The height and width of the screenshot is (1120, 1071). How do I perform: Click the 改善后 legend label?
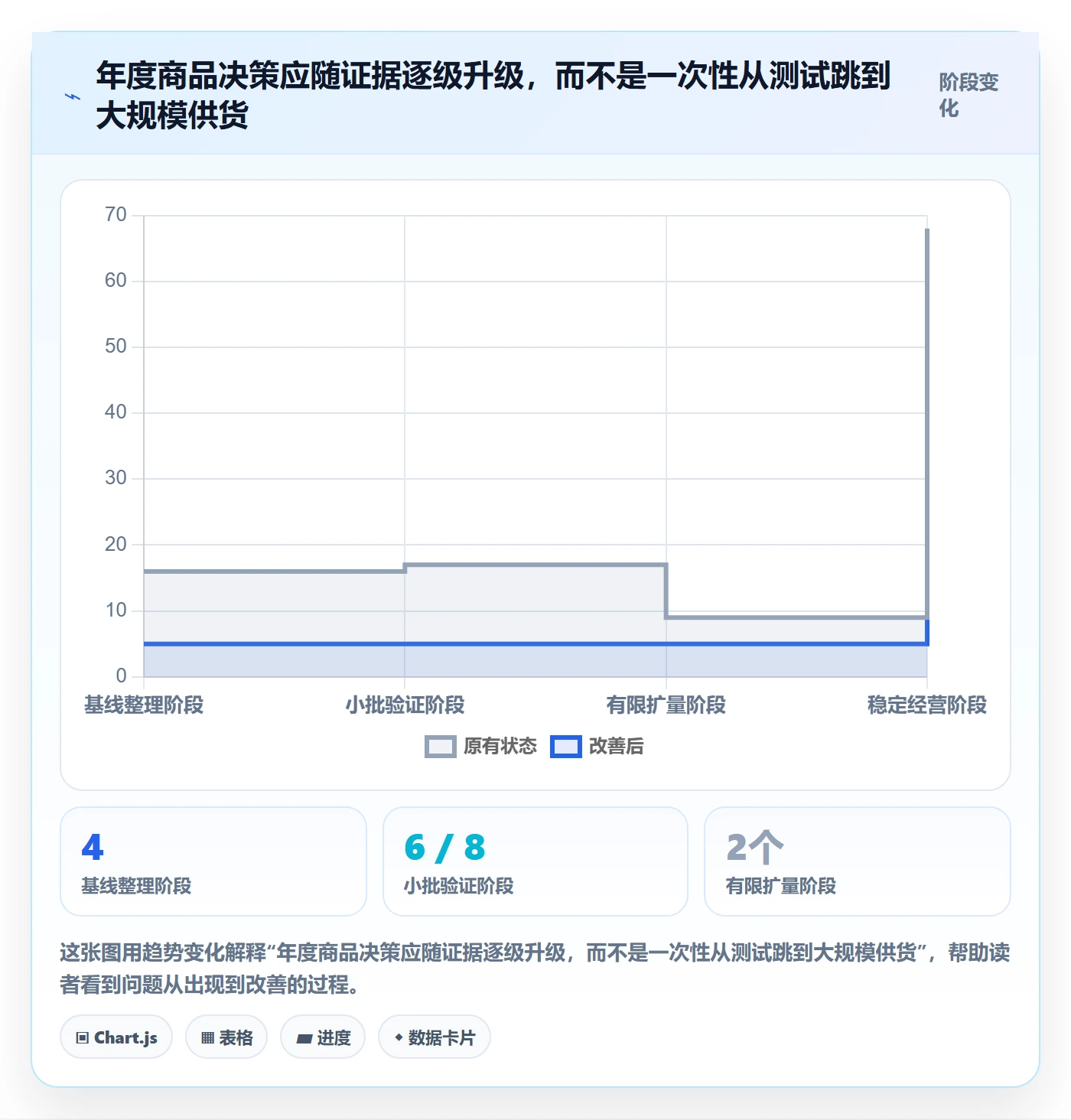[617, 747]
